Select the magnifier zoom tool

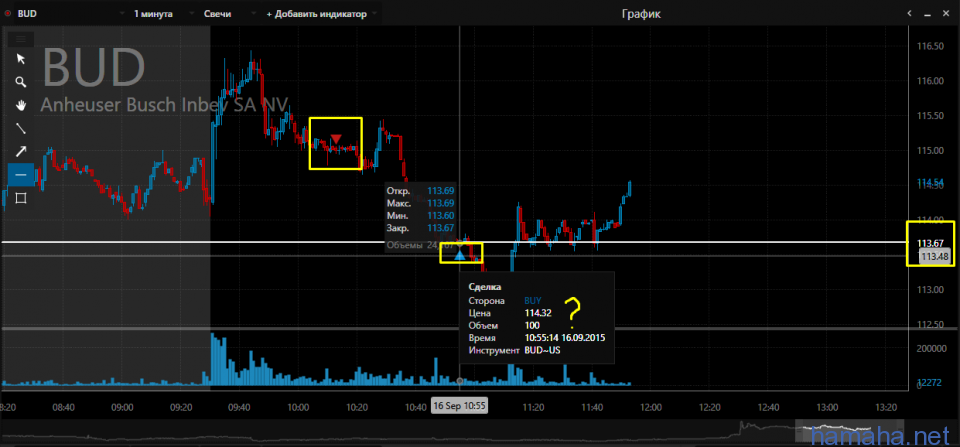(x=21, y=82)
